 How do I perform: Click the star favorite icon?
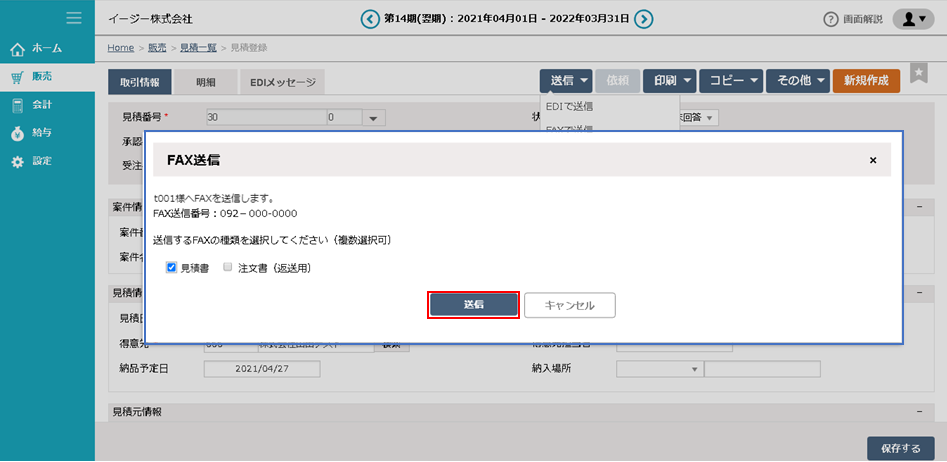[x=918, y=75]
